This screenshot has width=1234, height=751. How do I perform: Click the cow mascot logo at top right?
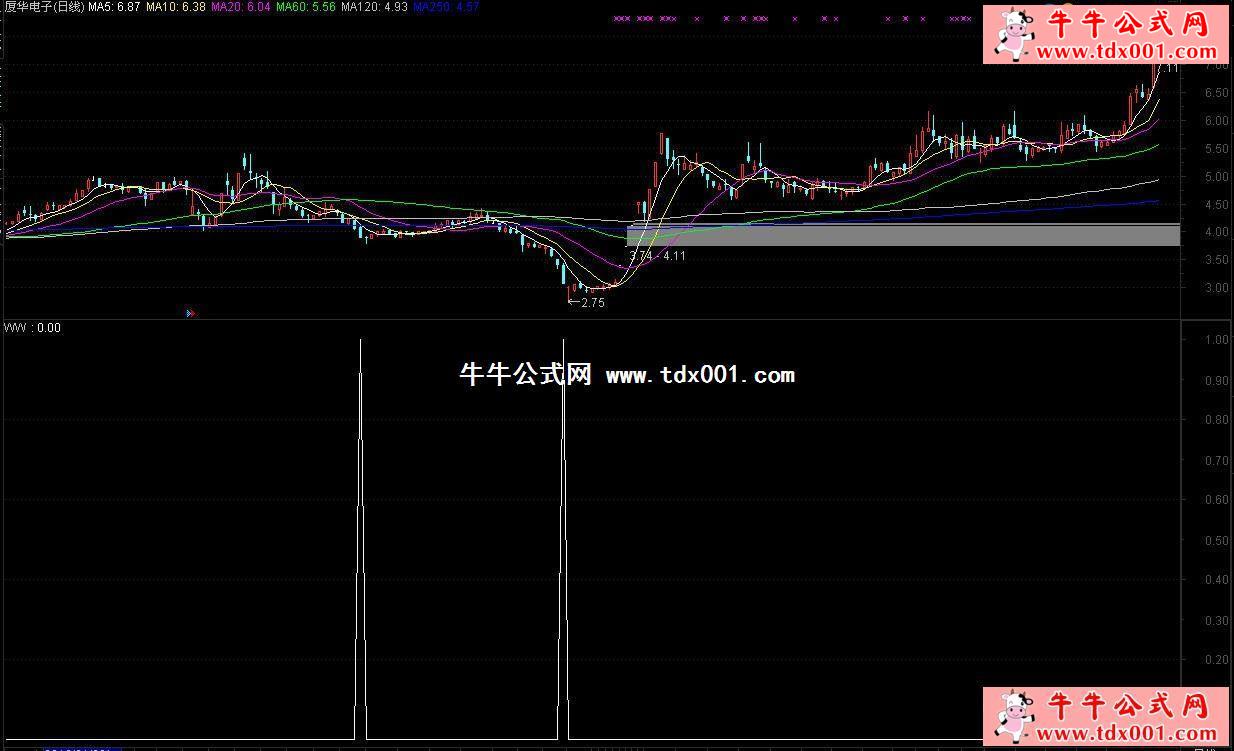[1013, 33]
